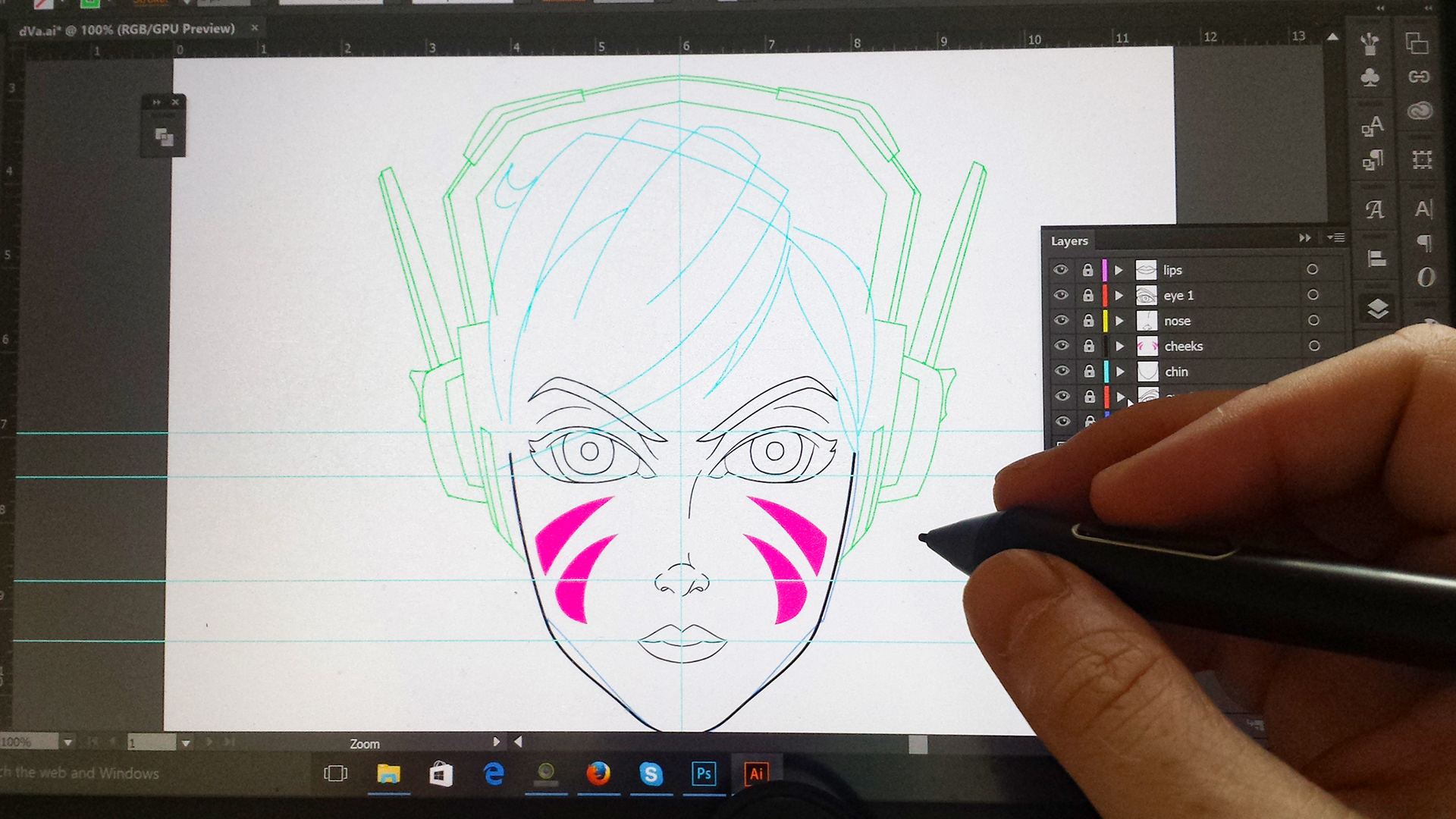This screenshot has height=819, width=1456.
Task: Click the Layers panel dock icon
Action: point(1378,308)
